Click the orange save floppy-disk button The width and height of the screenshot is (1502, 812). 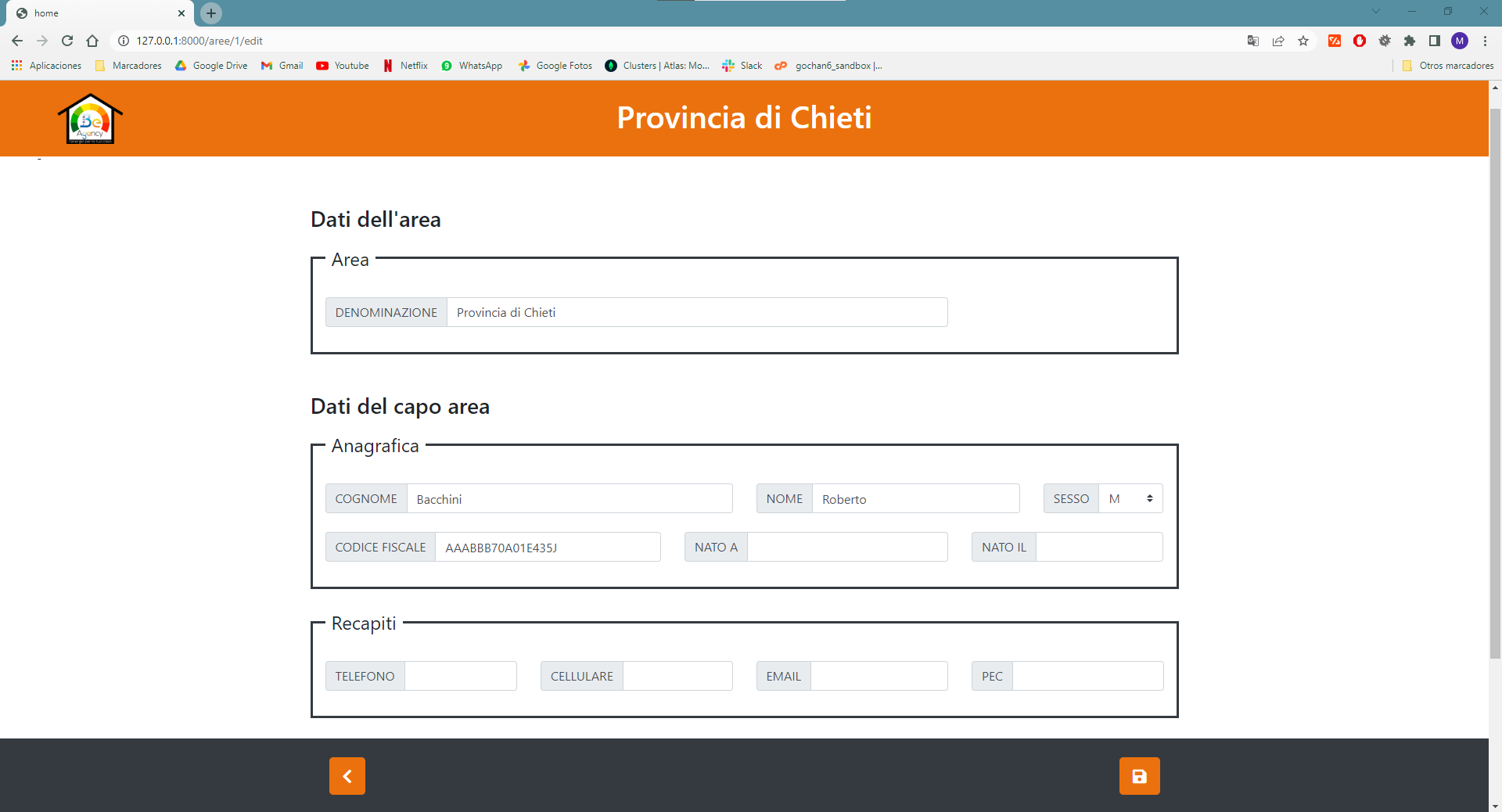[x=1139, y=776]
